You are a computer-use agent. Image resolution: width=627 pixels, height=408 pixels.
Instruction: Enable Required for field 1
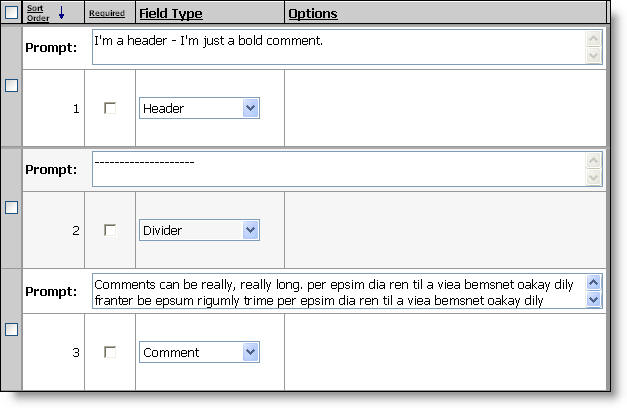coord(110,108)
